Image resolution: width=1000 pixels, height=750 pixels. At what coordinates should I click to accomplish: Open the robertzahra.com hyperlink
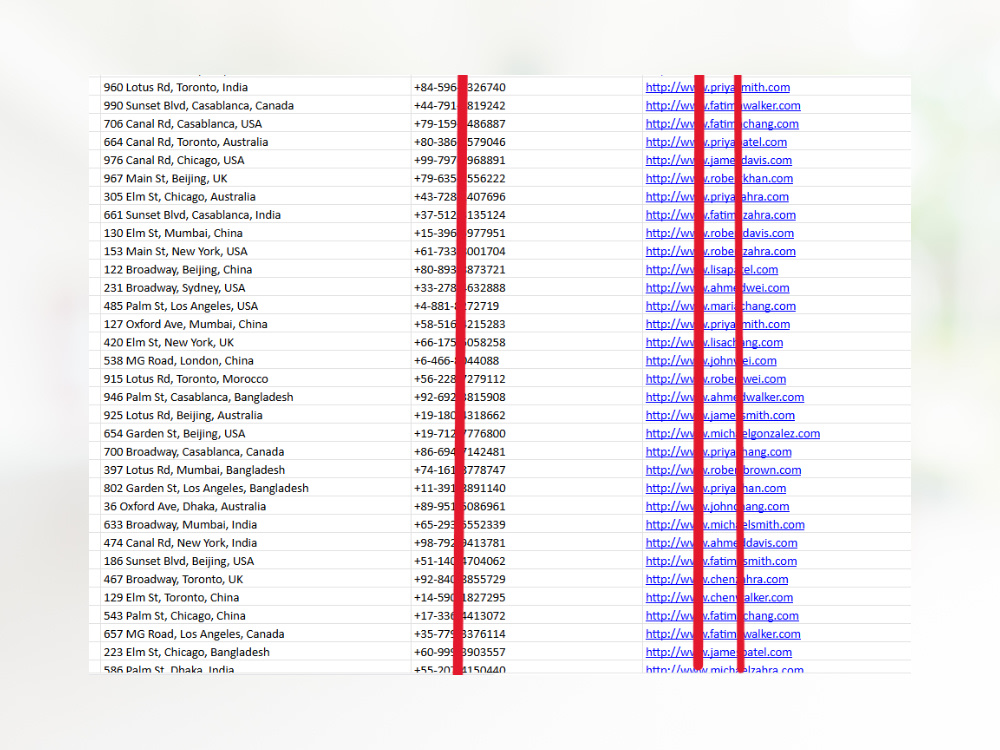721,251
